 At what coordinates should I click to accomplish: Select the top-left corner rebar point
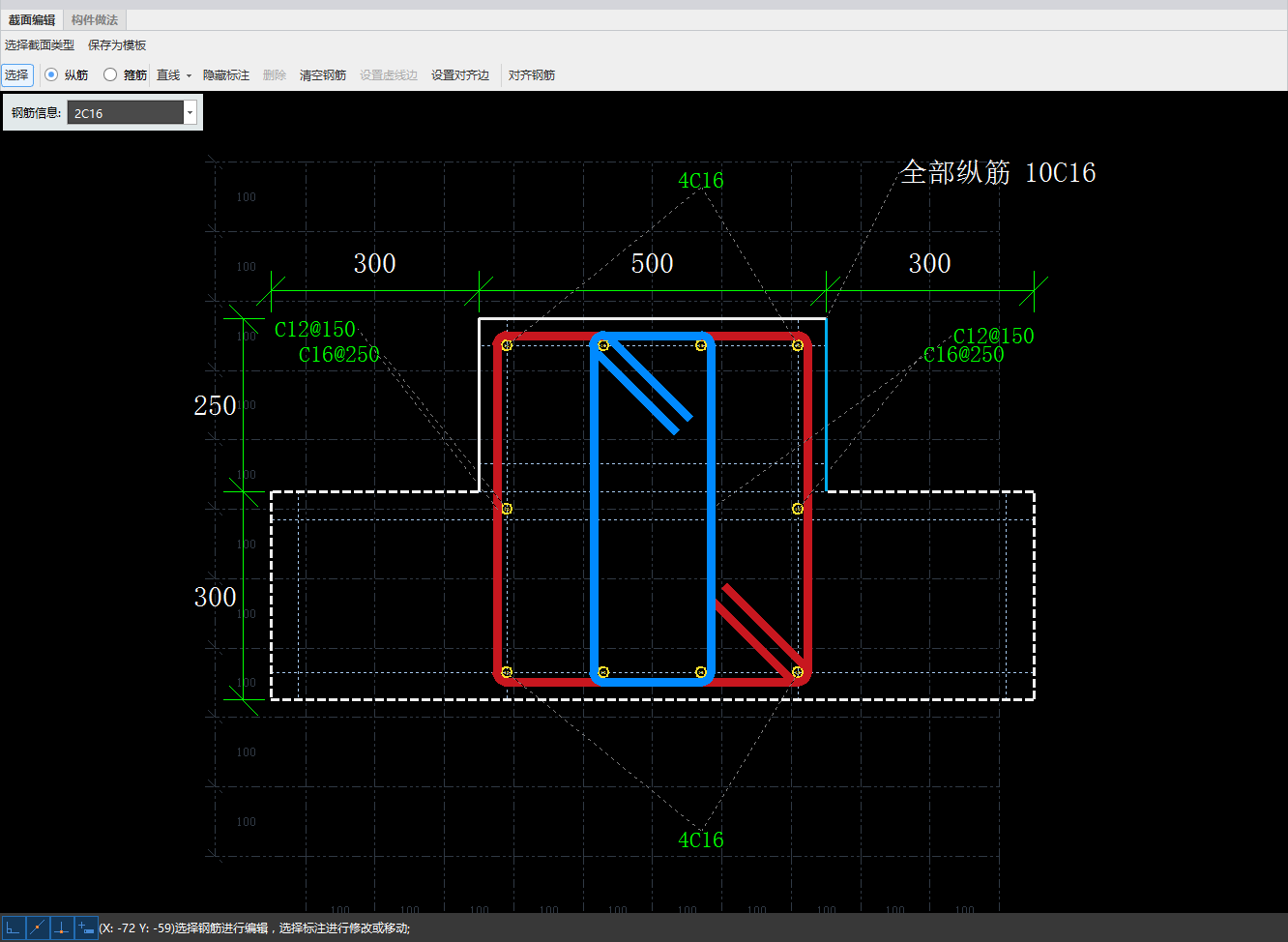click(507, 345)
